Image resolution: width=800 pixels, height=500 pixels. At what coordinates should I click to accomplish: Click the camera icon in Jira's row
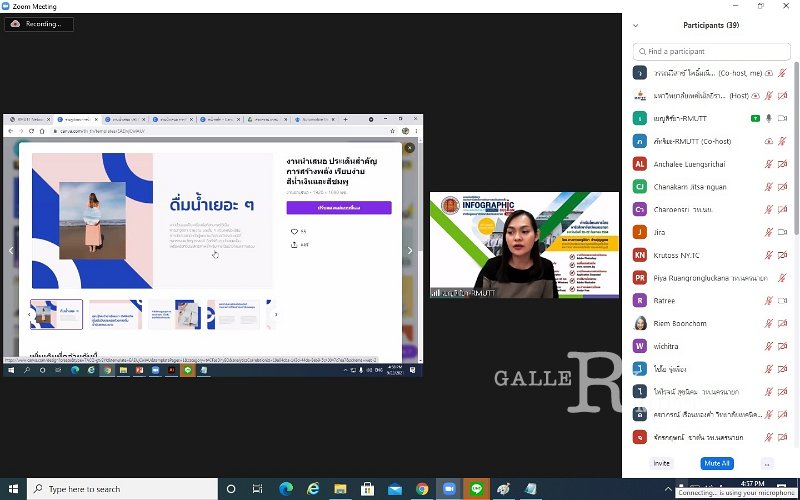(783, 232)
